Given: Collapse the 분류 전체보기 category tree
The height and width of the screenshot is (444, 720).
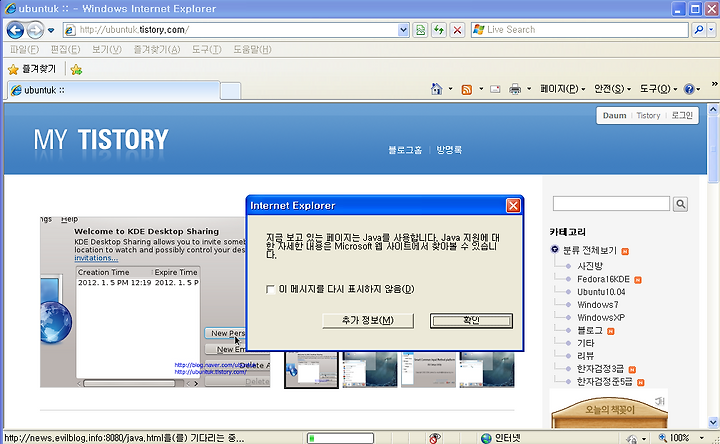Looking at the screenshot, I should pos(555,249).
